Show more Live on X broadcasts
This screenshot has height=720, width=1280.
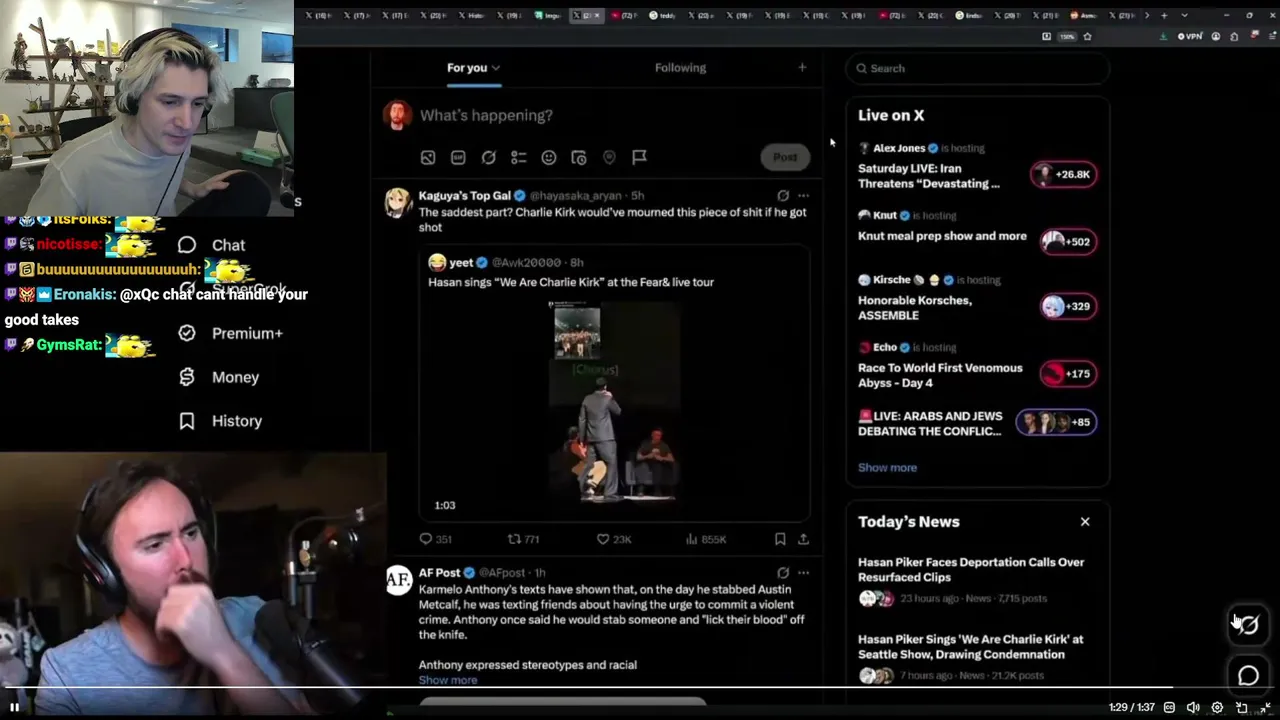pyautogui.click(x=887, y=467)
